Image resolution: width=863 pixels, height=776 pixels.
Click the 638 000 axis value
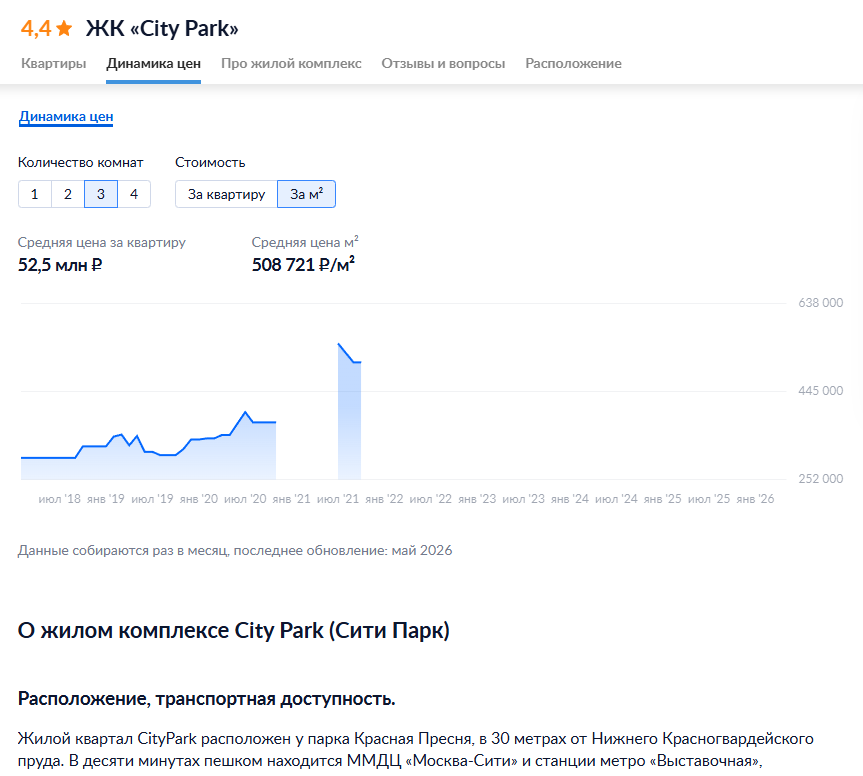[821, 303]
